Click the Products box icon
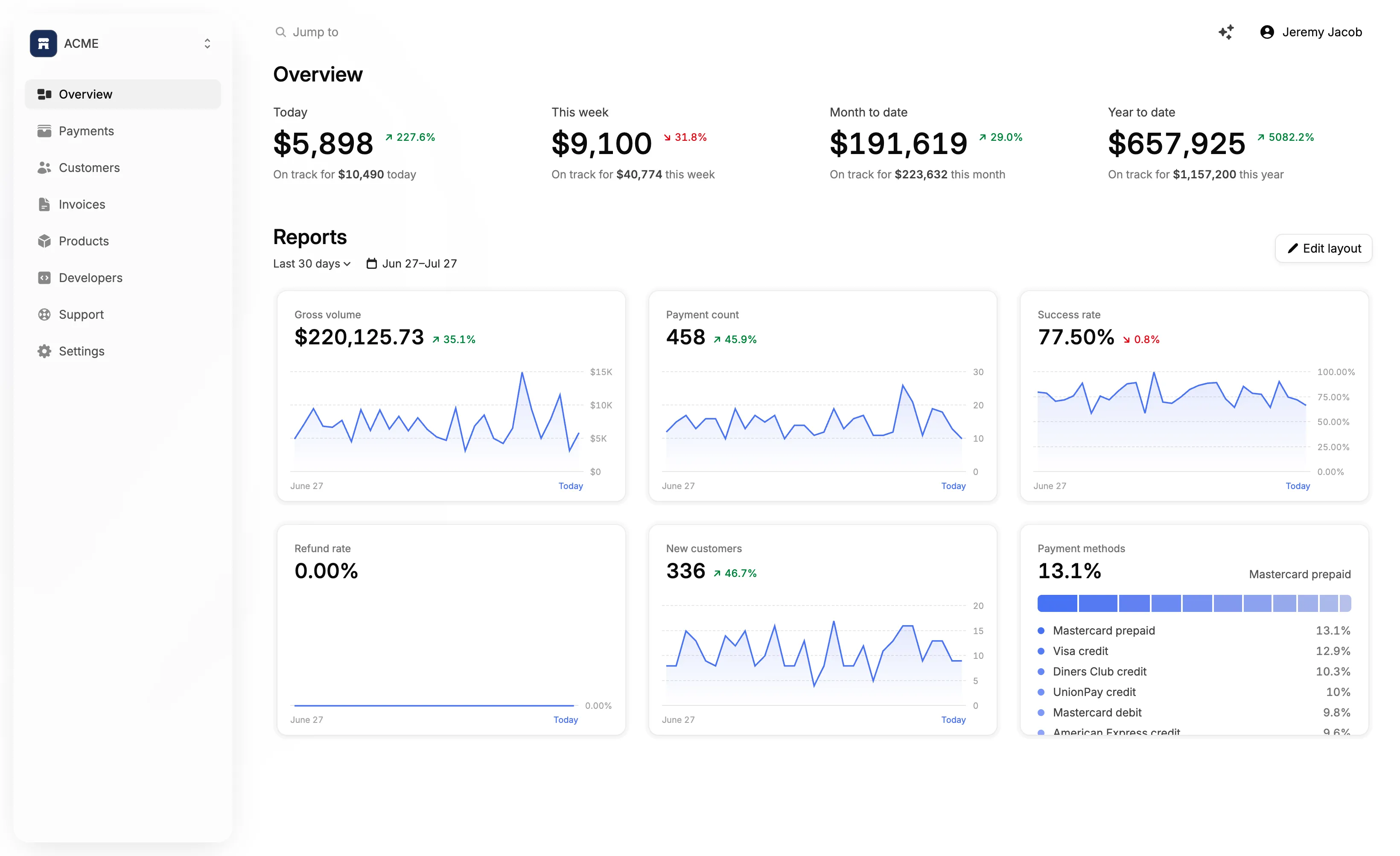The width and height of the screenshot is (1400, 856). click(44, 241)
